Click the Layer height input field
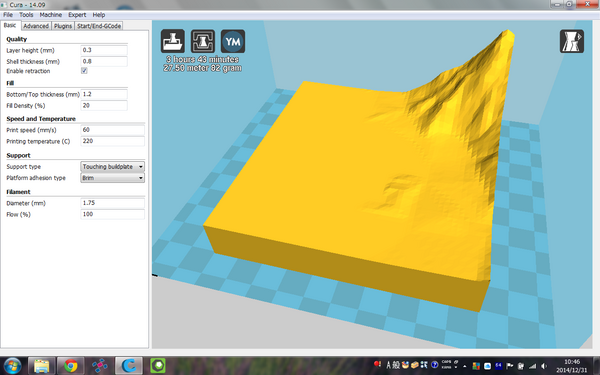The width and height of the screenshot is (600, 375). point(104,50)
